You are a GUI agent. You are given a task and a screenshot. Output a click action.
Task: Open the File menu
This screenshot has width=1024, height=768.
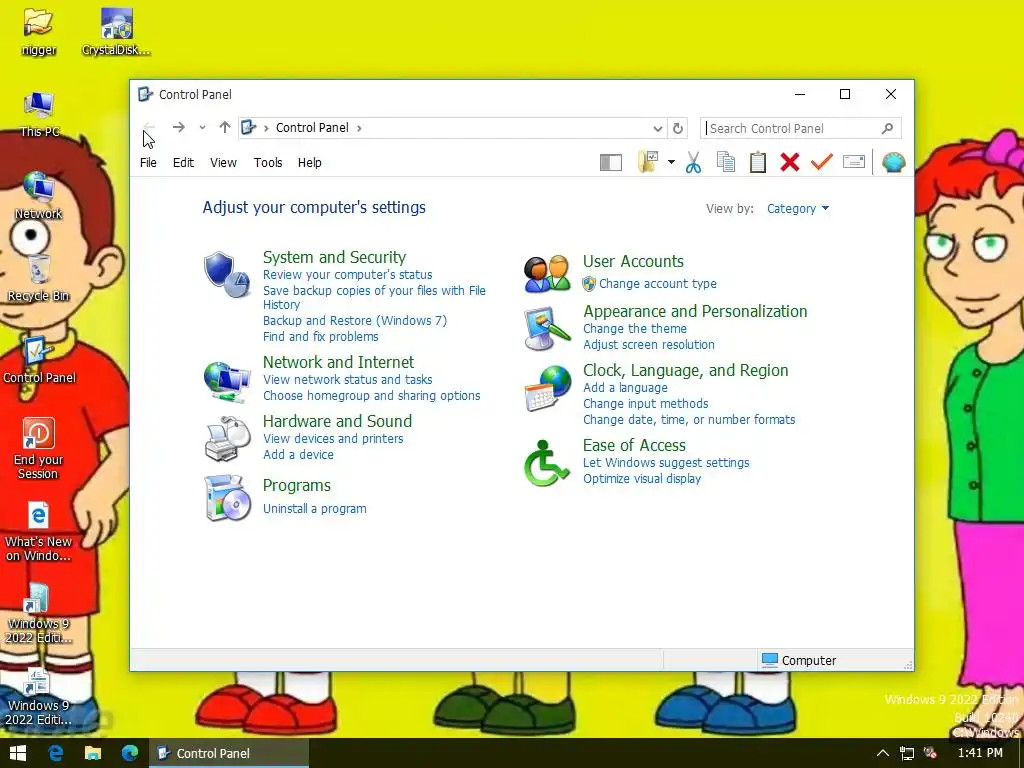pyautogui.click(x=148, y=163)
